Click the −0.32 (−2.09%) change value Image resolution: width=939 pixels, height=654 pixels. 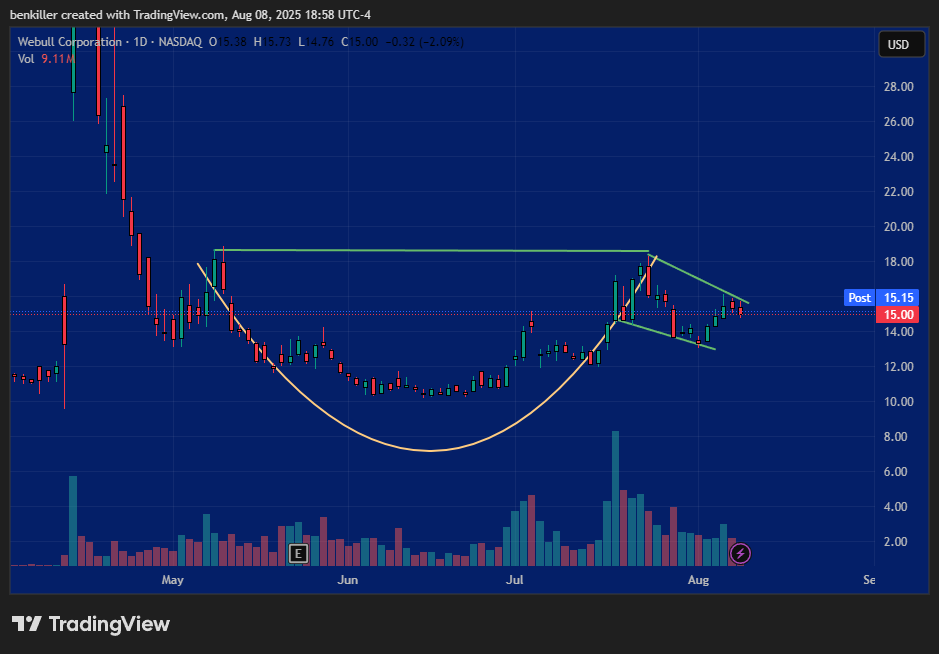click(425, 42)
